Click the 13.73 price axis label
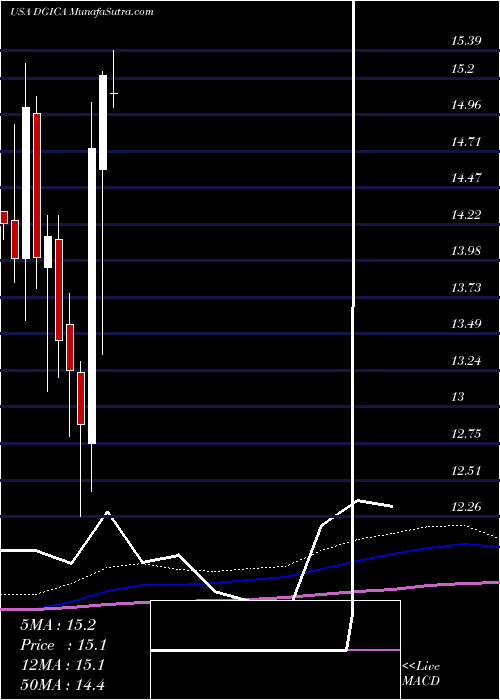The image size is (500, 700). [466, 288]
